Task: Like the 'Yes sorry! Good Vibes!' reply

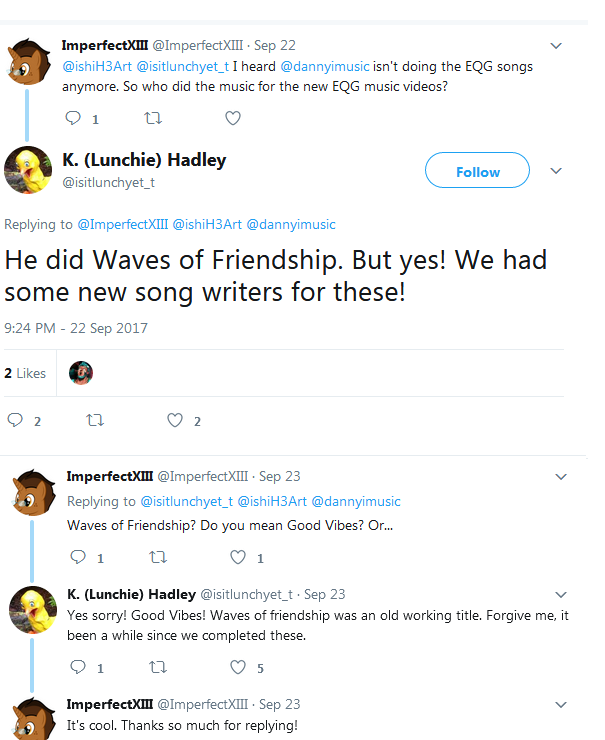Action: click(238, 667)
